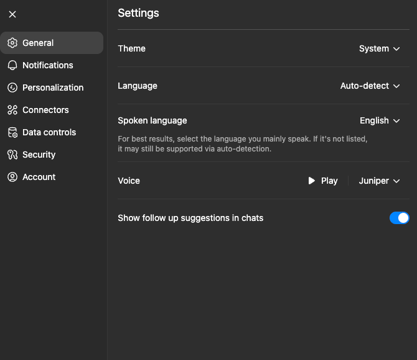Click the Settings heading text
417x360 pixels.
click(138, 13)
